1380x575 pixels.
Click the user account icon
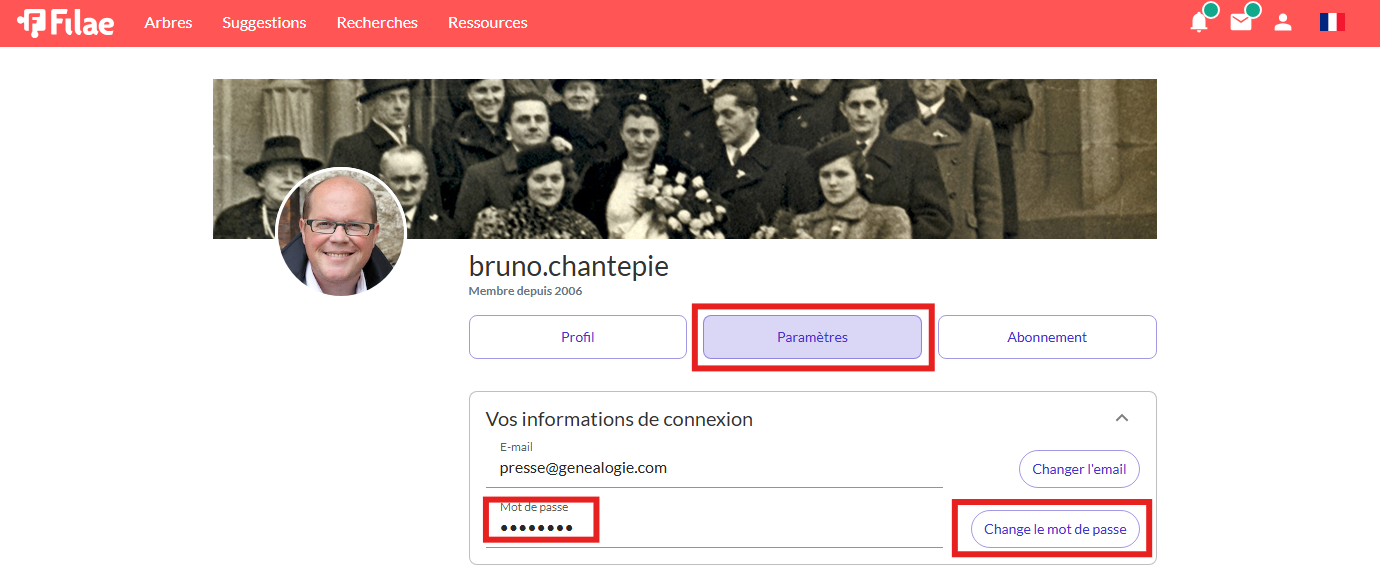(1283, 22)
